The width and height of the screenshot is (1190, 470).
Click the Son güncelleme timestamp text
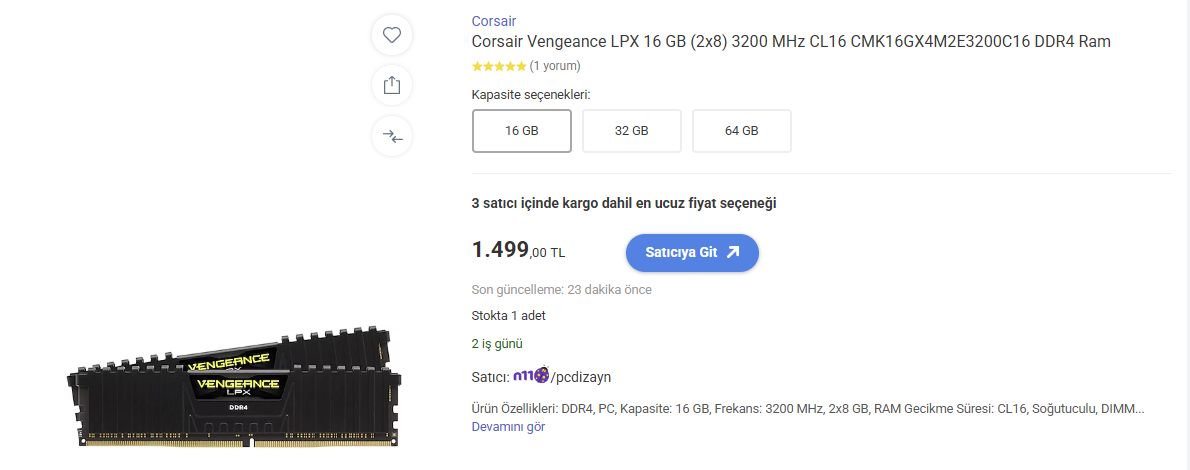(x=561, y=290)
